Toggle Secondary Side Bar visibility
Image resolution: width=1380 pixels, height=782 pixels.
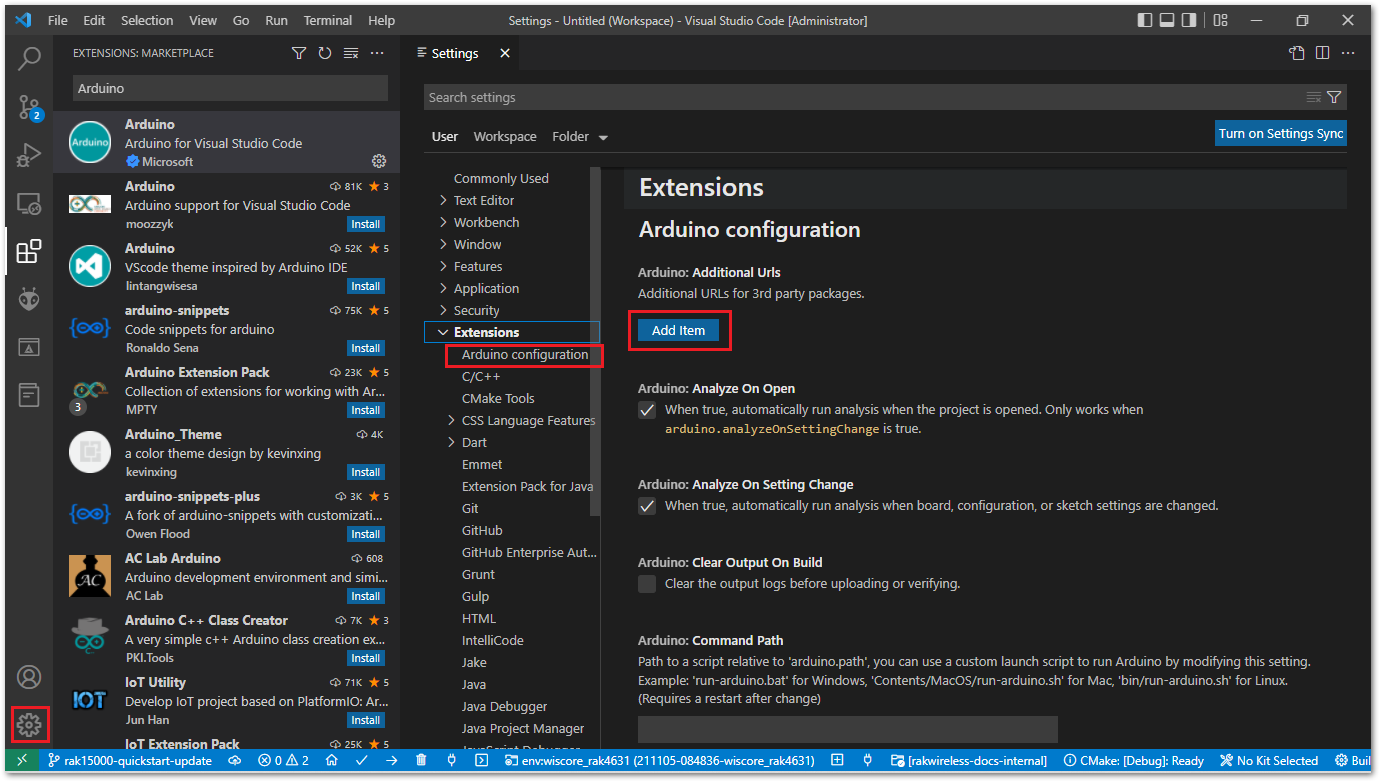coord(1189,20)
